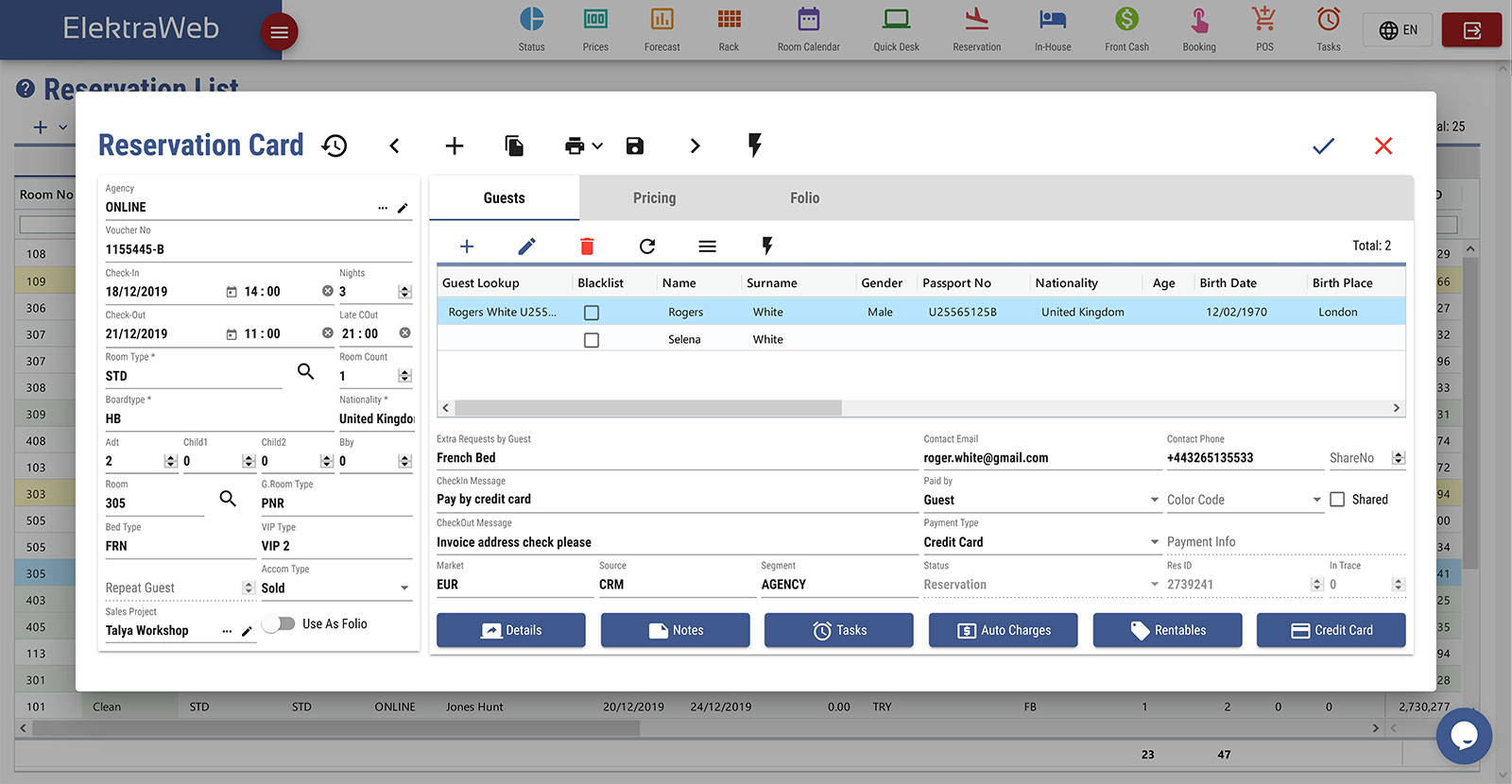This screenshot has width=1512, height=784.
Task: Click the red hamburger menu button
Action: pos(279,32)
